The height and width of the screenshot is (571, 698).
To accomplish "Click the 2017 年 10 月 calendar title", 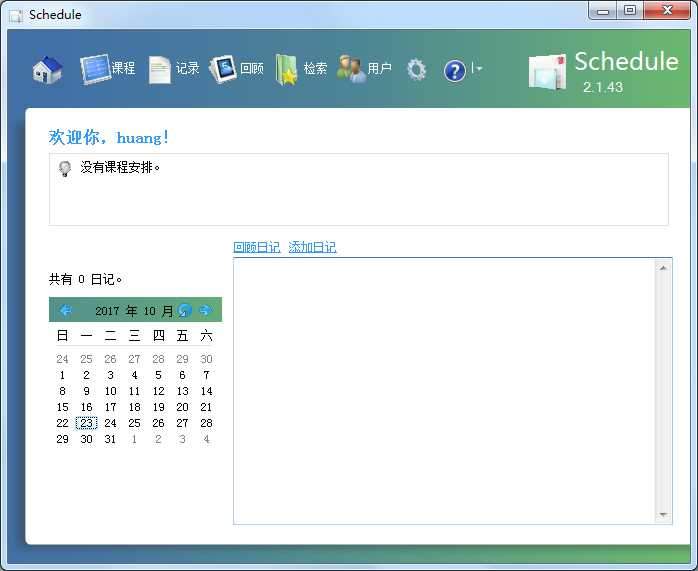I will [x=134, y=311].
